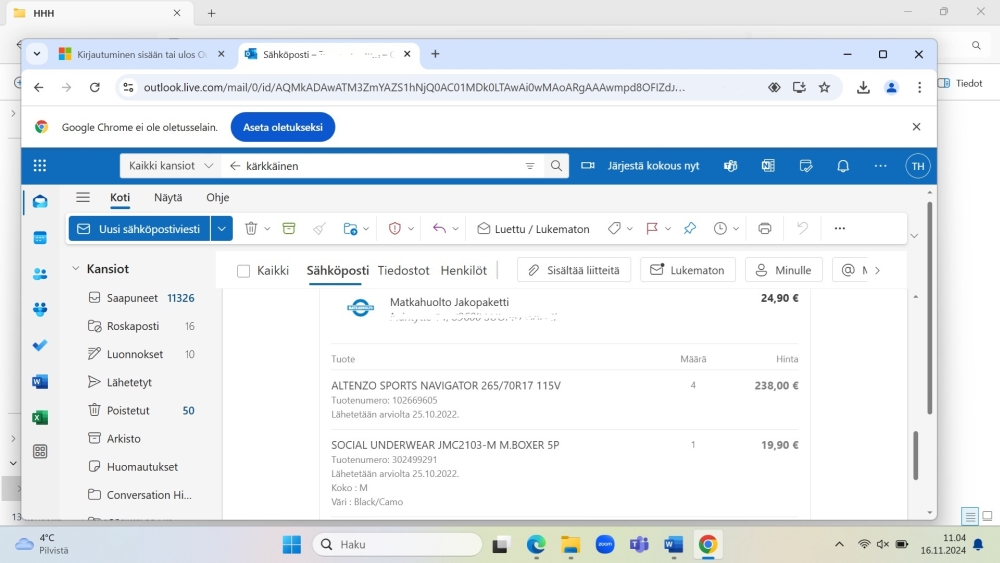
Task: Print the message with the printer icon
Action: tap(765, 228)
